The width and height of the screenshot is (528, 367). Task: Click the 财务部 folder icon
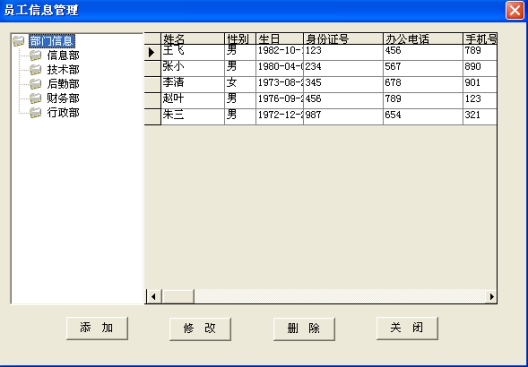pos(35,98)
